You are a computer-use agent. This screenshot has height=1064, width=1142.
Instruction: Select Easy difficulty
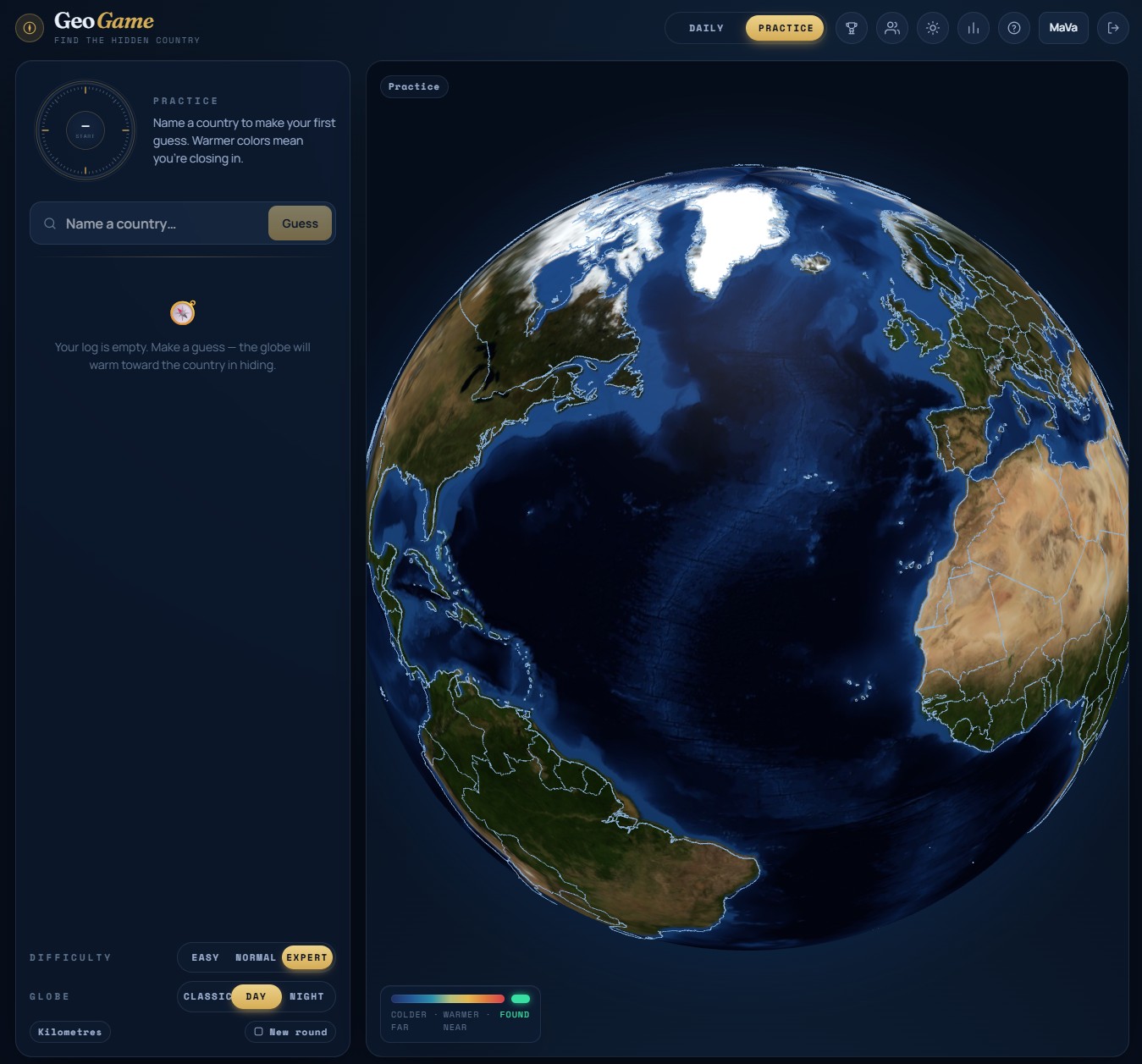click(x=205, y=957)
